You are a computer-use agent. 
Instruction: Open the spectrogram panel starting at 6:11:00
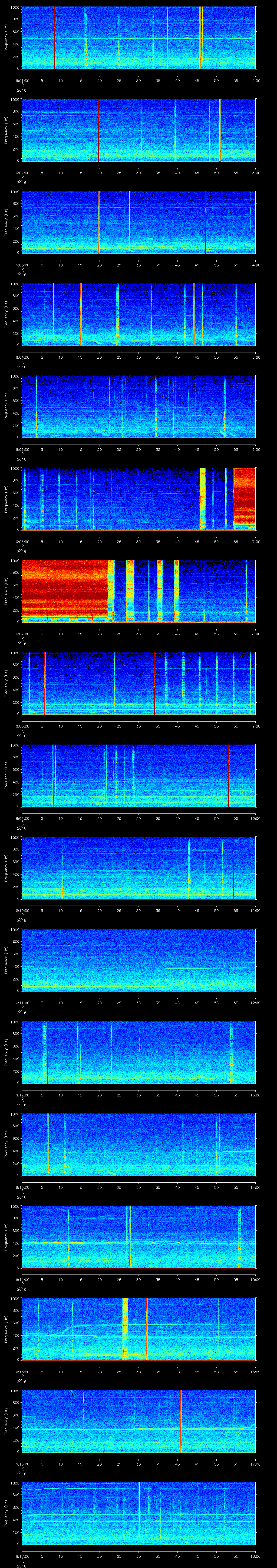[139, 960]
